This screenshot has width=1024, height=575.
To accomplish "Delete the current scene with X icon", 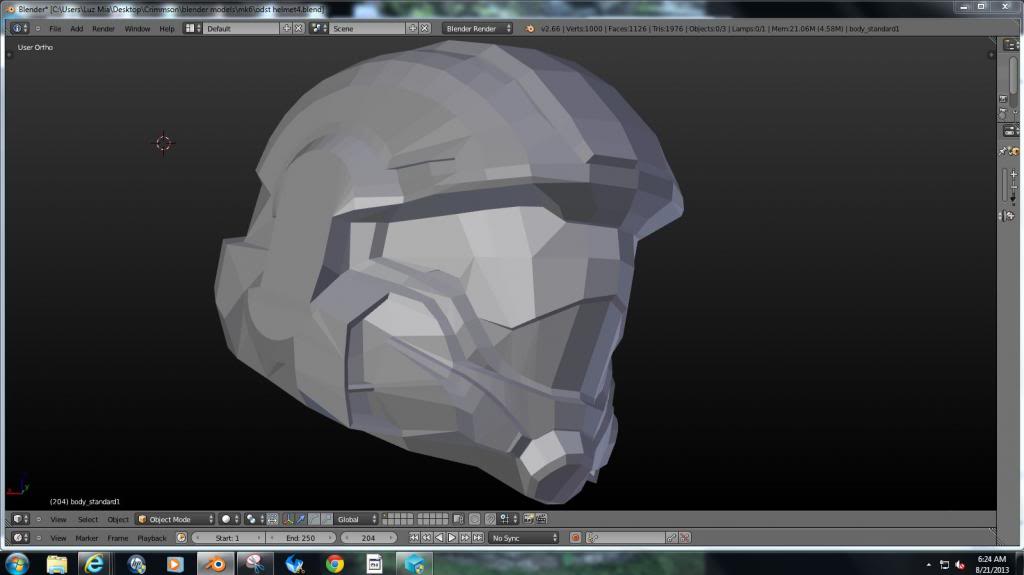I will [x=424, y=29].
